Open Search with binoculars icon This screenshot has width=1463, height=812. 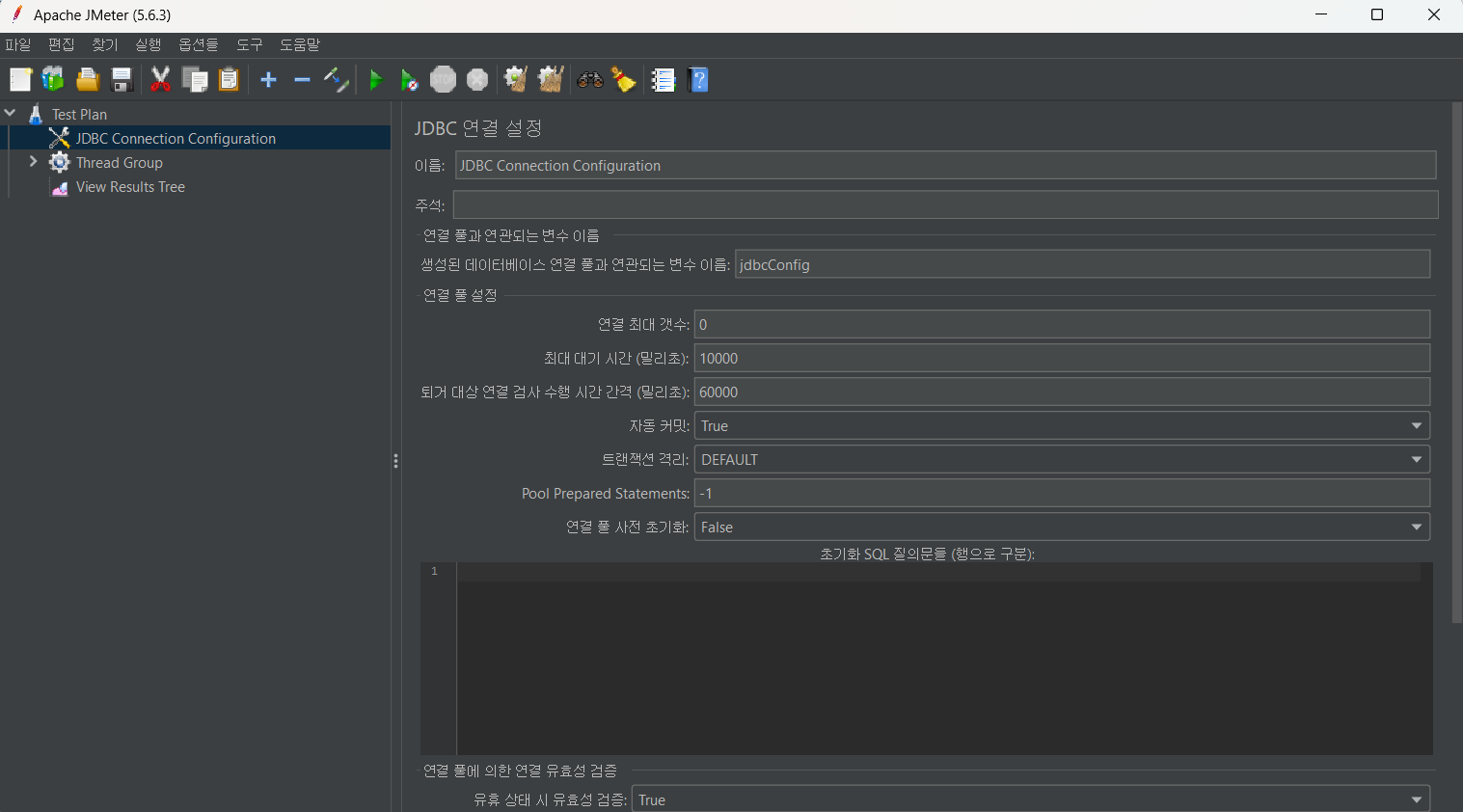coord(590,80)
